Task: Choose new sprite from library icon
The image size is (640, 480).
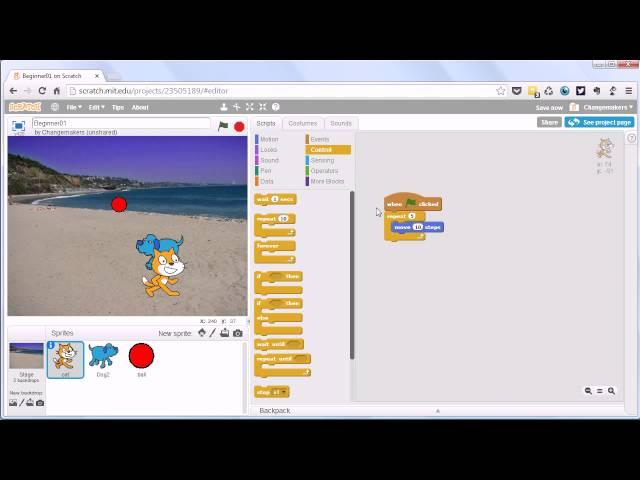Action: 202,333
